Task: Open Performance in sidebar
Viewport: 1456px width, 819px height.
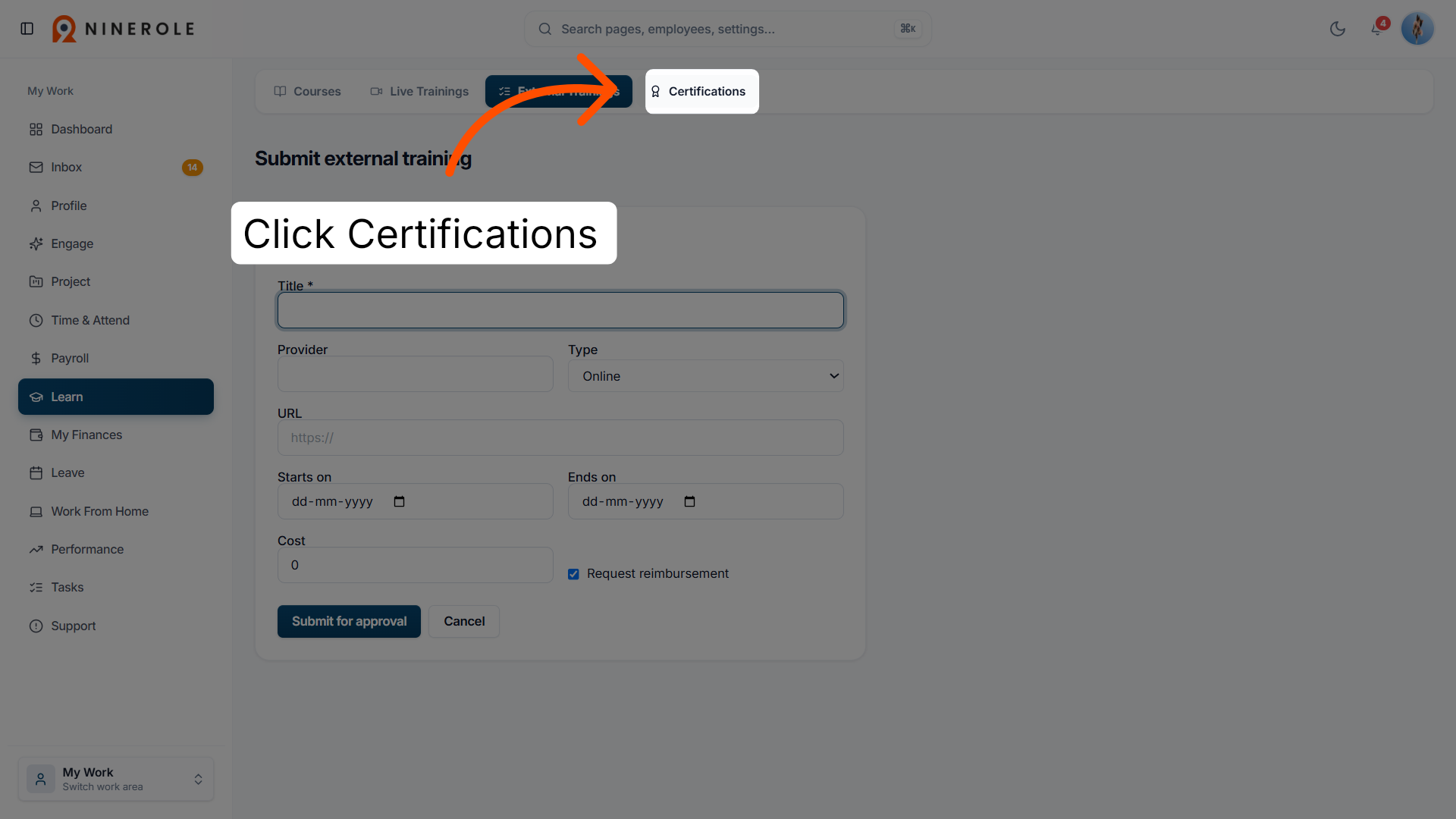Action: [x=116, y=550]
